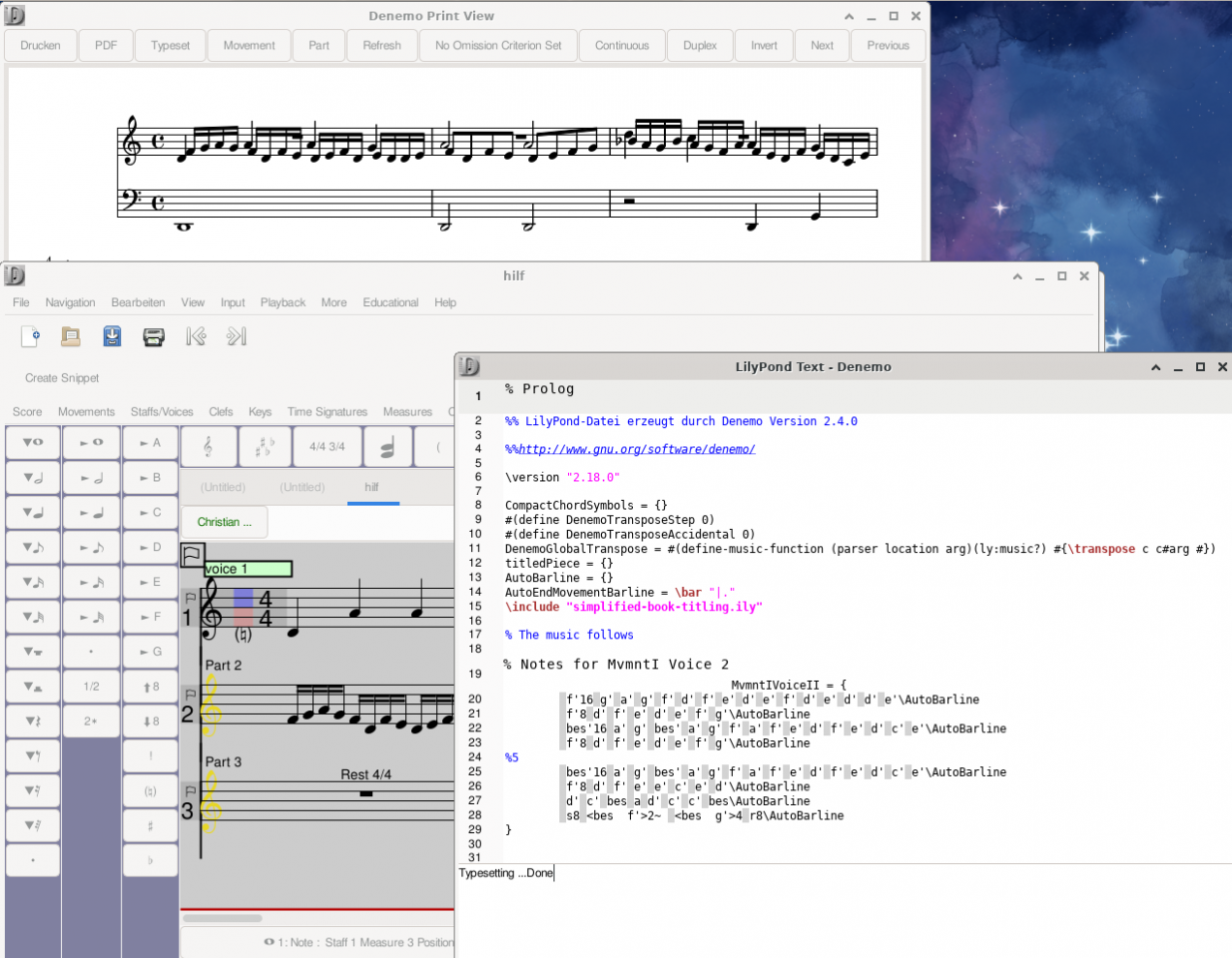Click Drucken in Print View
Screen dimensions: 1232x958
coord(40,46)
